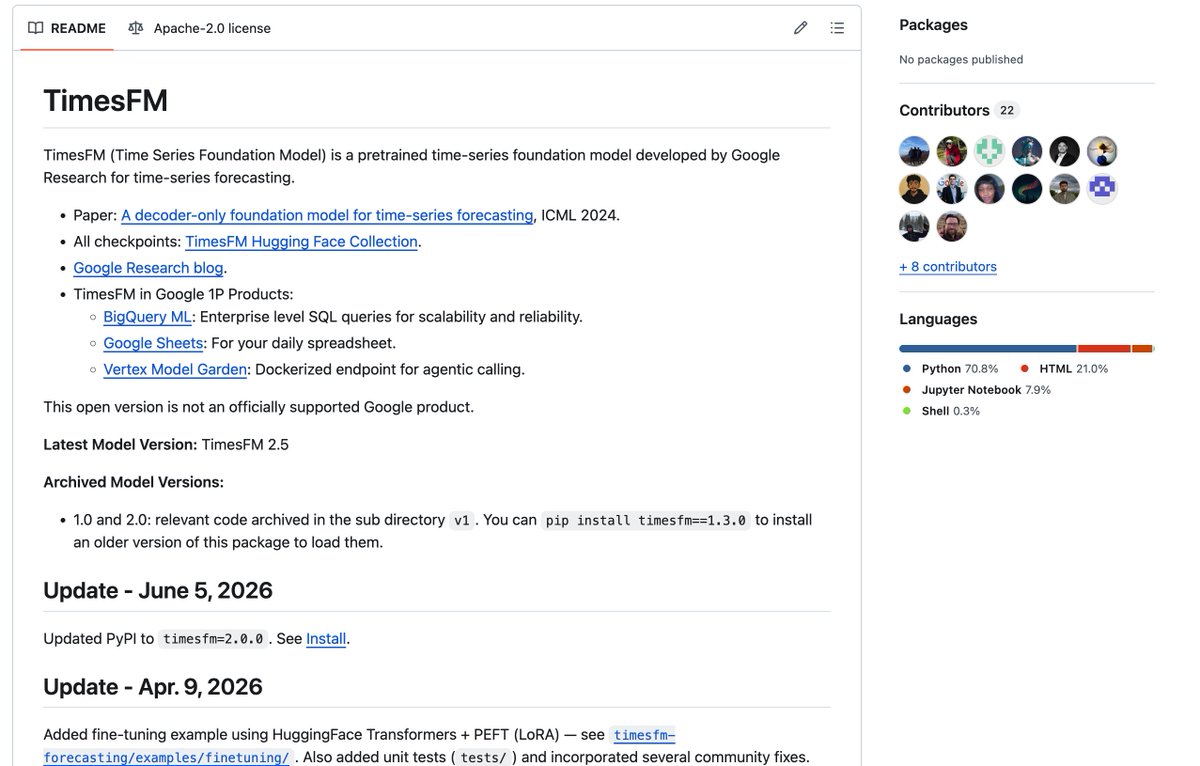
Task: Click the red HTML language dot
Action: [x=1025, y=369]
